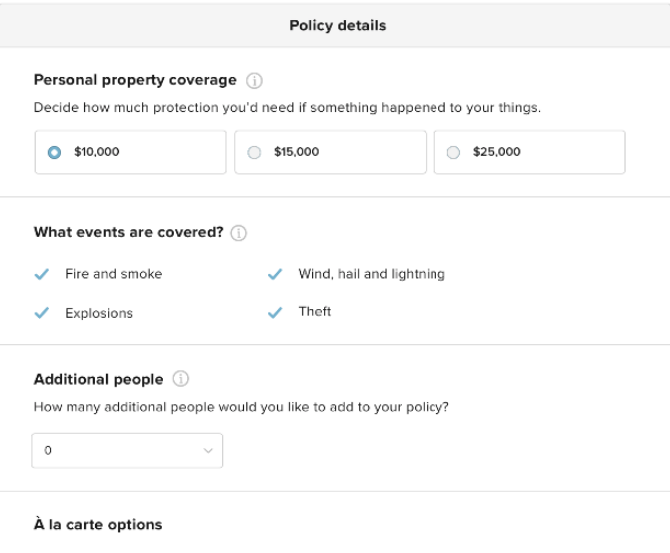Click the Personal property coverage heading
The image size is (670, 553).
135,80
